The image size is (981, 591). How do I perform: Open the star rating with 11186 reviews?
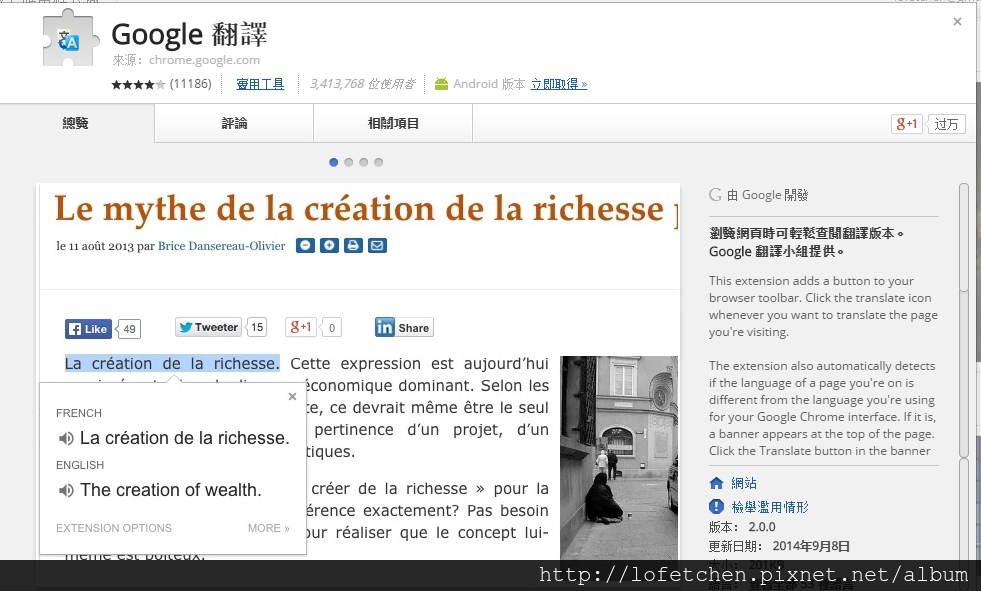161,84
